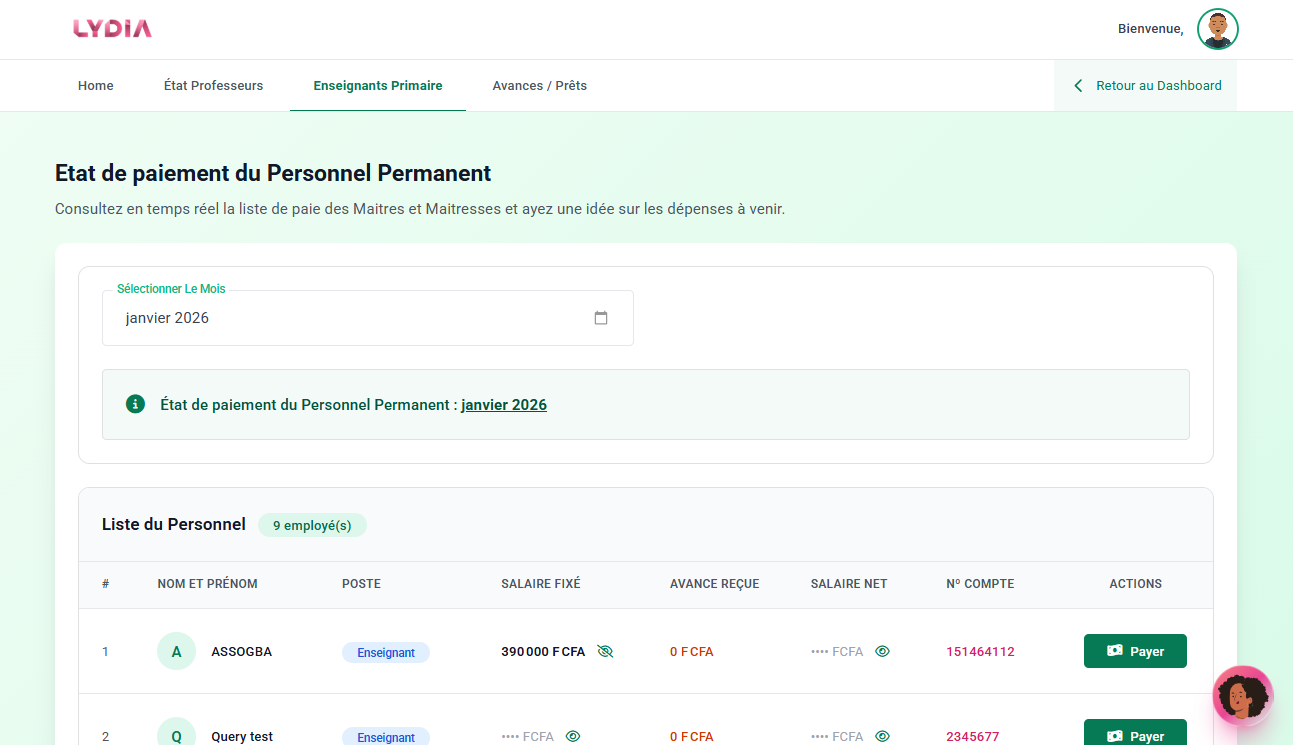Show Query test's fixed salary
Screen dimensions: 1293x745
[x=573, y=736]
